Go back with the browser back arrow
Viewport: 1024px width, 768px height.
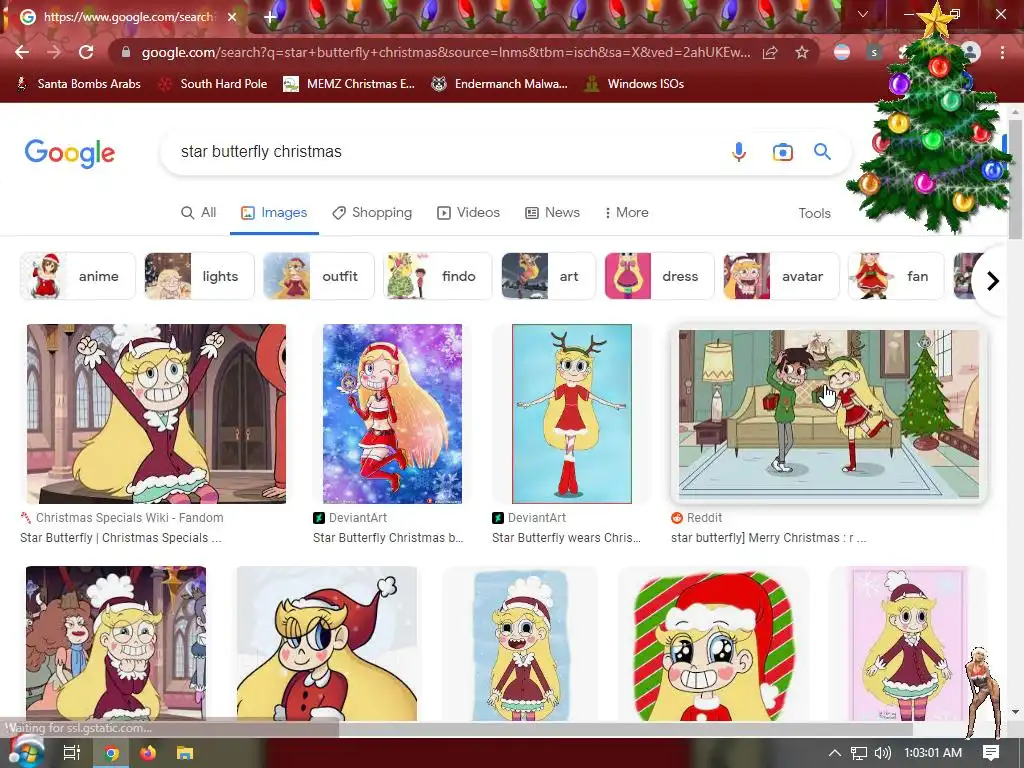(22, 52)
